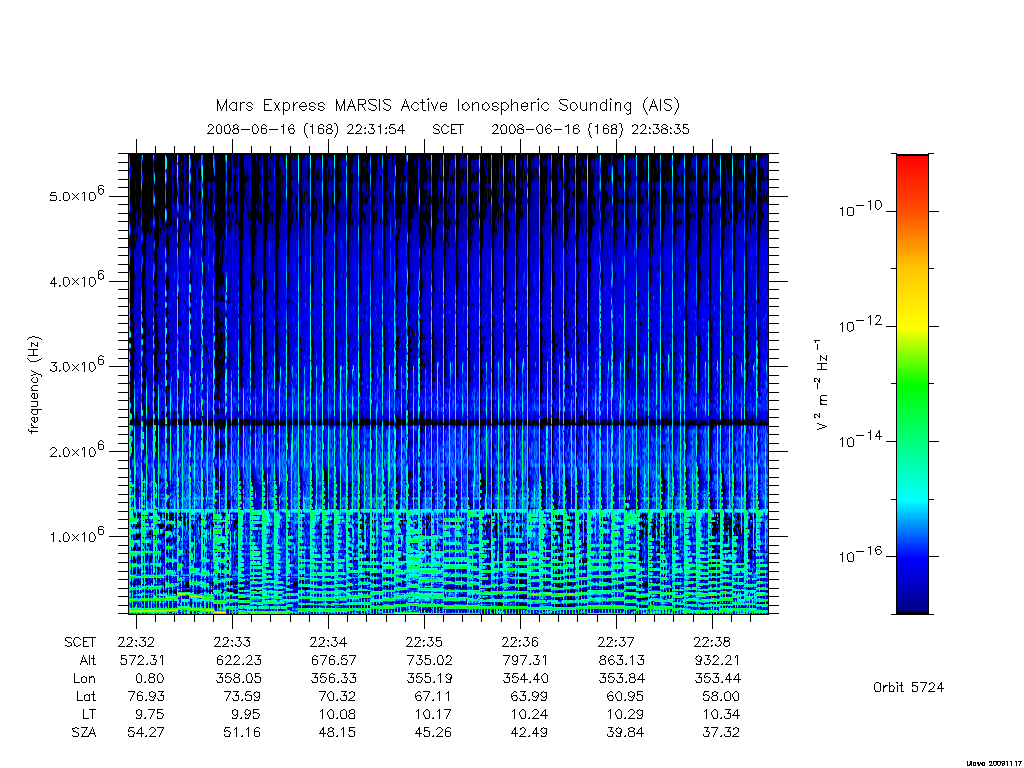The height and width of the screenshot is (768, 1024).
Task: Click the start time 22:31:54 in the subtitle
Action: (376, 129)
